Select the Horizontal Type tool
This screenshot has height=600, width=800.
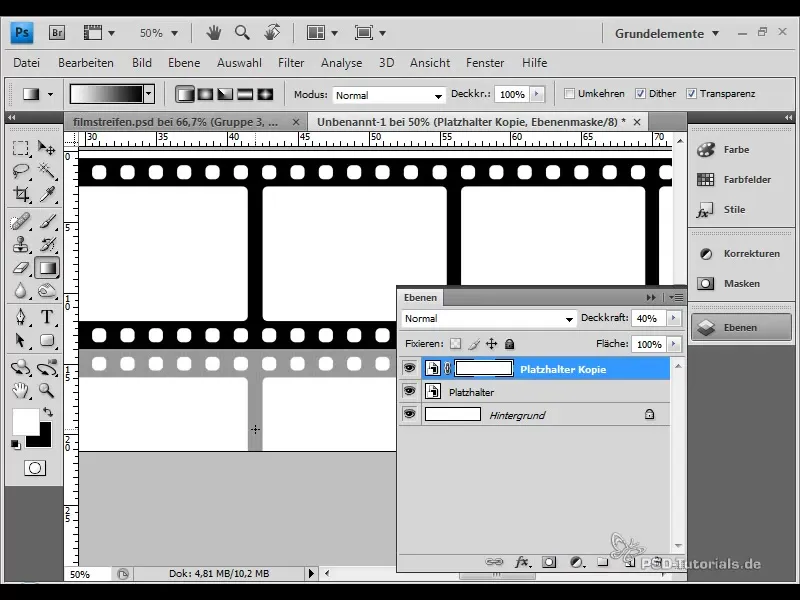point(47,317)
